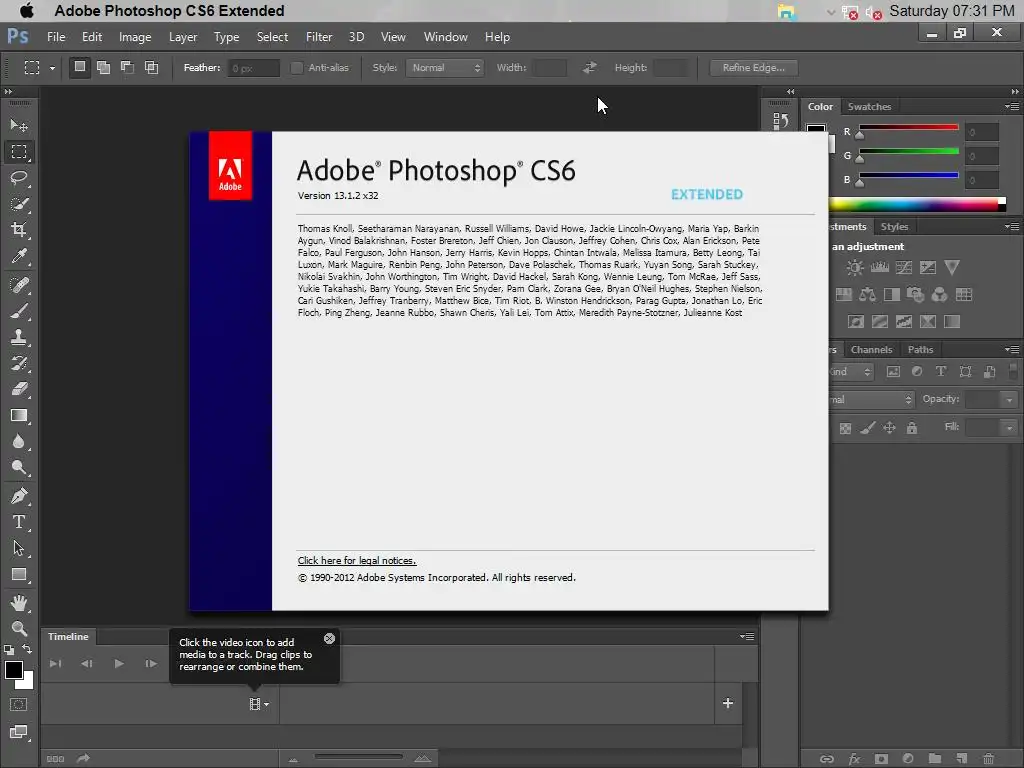Click the Delete layer trash icon

pyautogui.click(x=989, y=758)
